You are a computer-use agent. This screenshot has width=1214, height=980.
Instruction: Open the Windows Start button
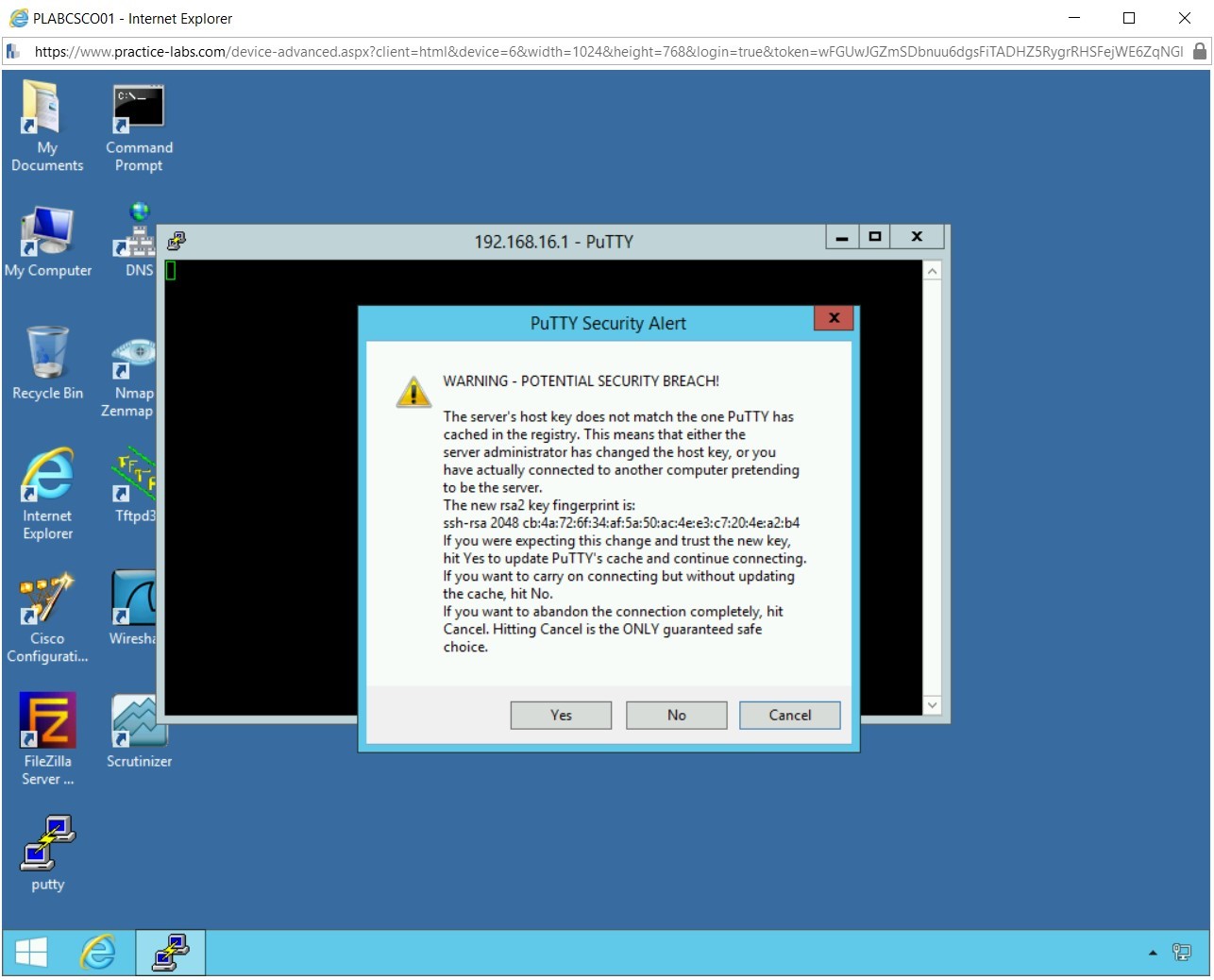coord(31,952)
